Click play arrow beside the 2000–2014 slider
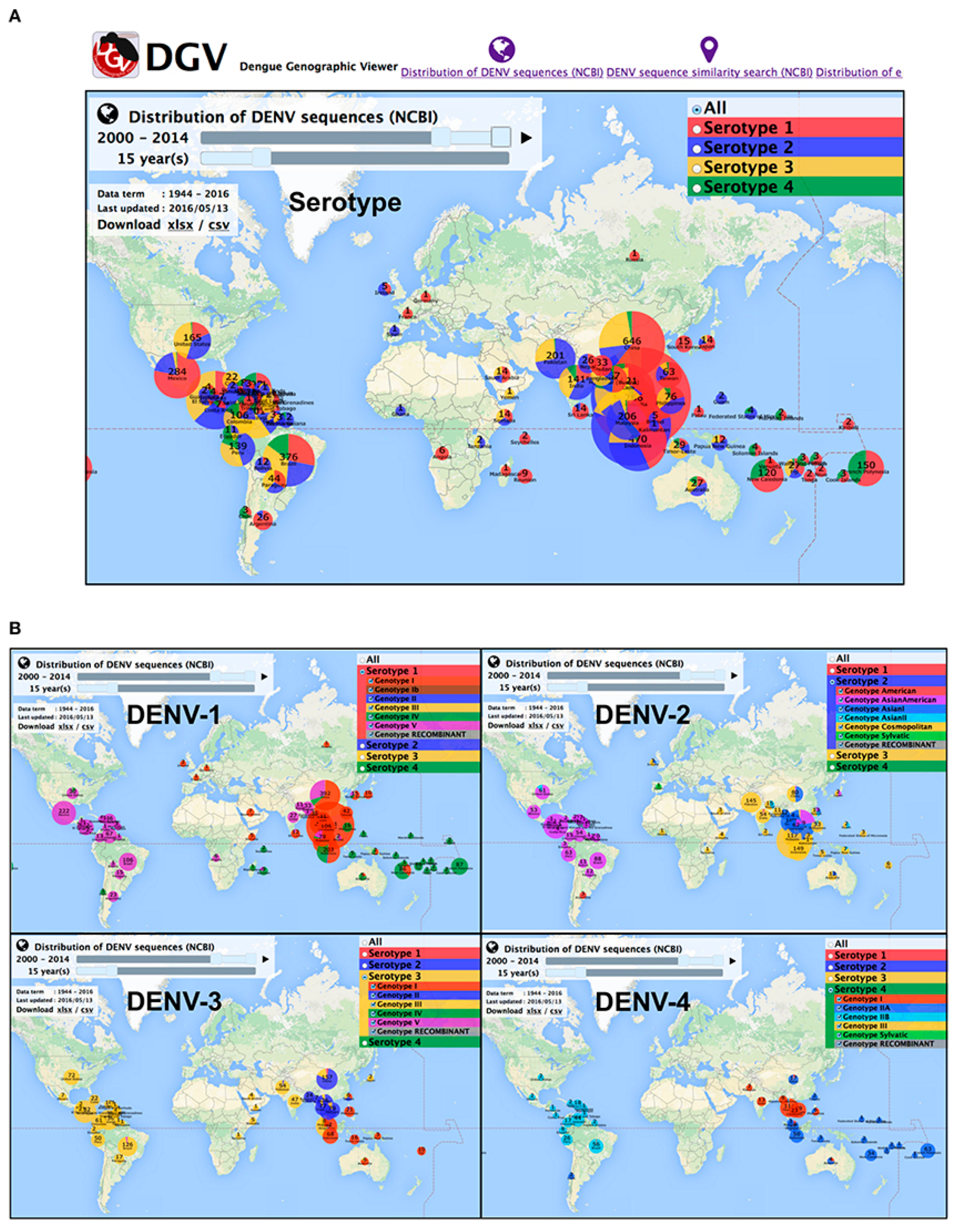This screenshot has width=957, height=1232. coord(526,138)
